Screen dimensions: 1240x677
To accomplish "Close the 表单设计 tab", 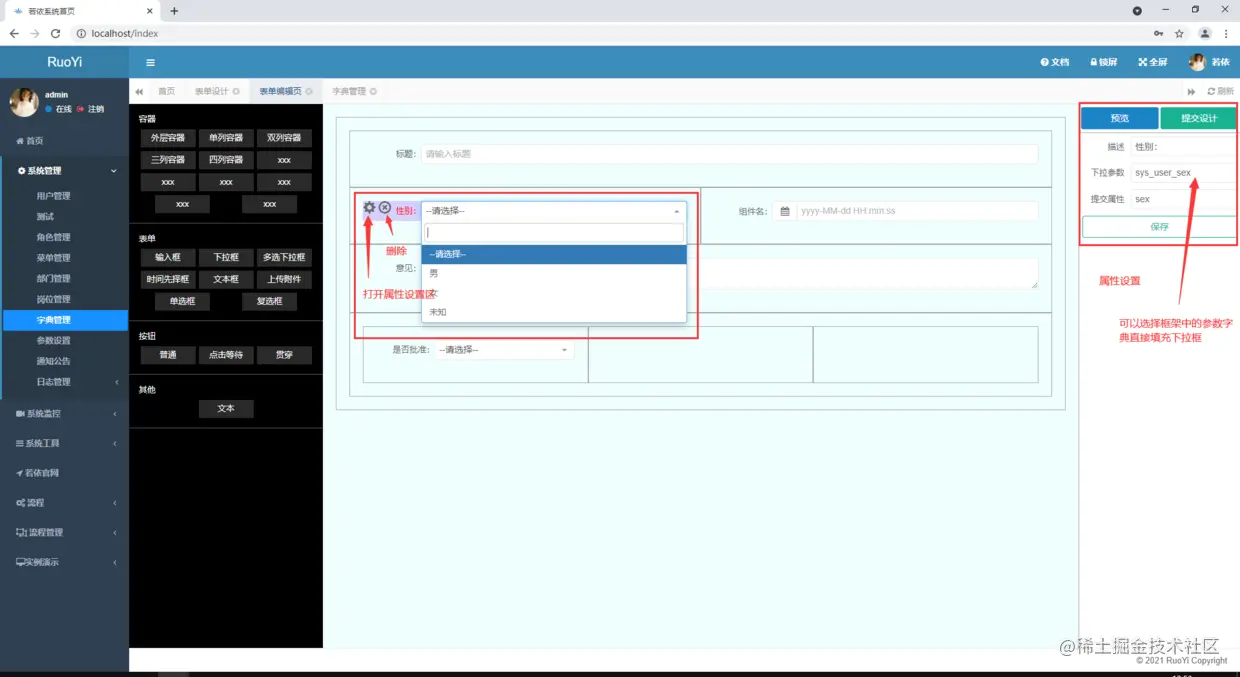I will 236,91.
